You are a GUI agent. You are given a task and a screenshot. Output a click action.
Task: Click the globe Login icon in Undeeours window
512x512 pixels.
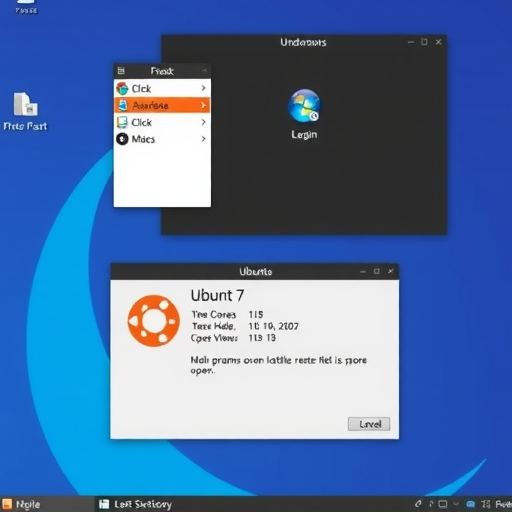304,106
